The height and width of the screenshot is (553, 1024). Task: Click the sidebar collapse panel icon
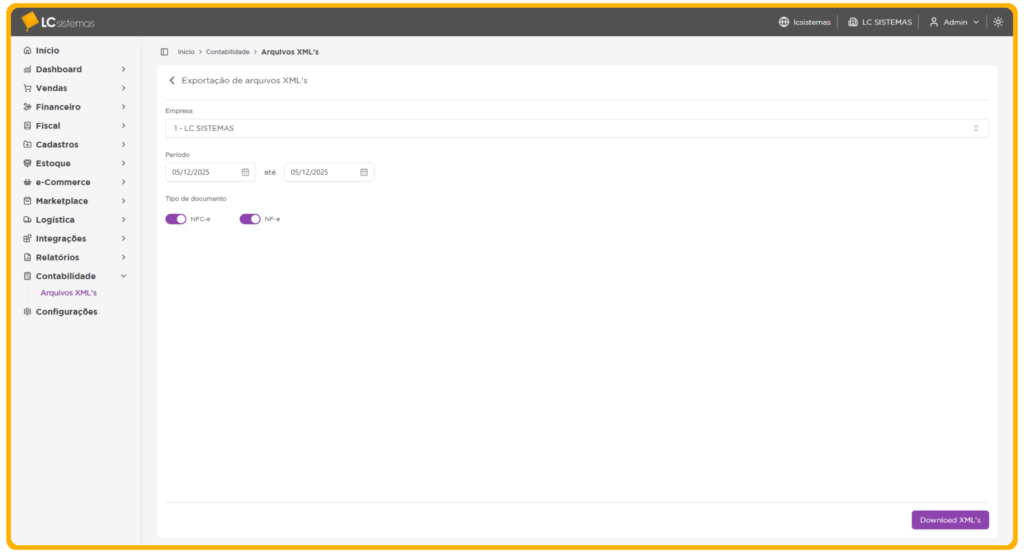[x=164, y=51]
